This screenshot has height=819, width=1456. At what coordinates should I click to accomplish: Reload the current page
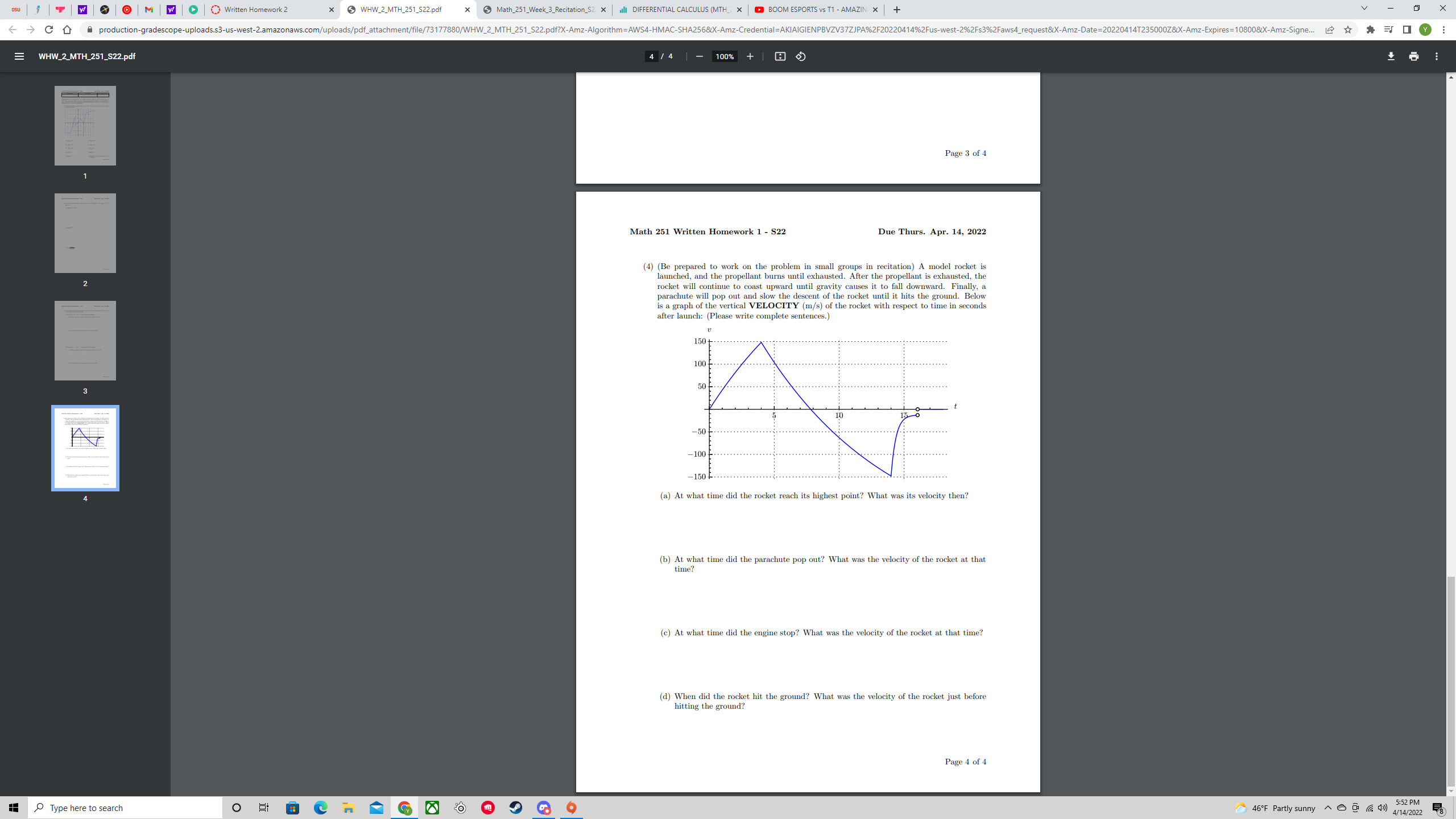point(48,30)
